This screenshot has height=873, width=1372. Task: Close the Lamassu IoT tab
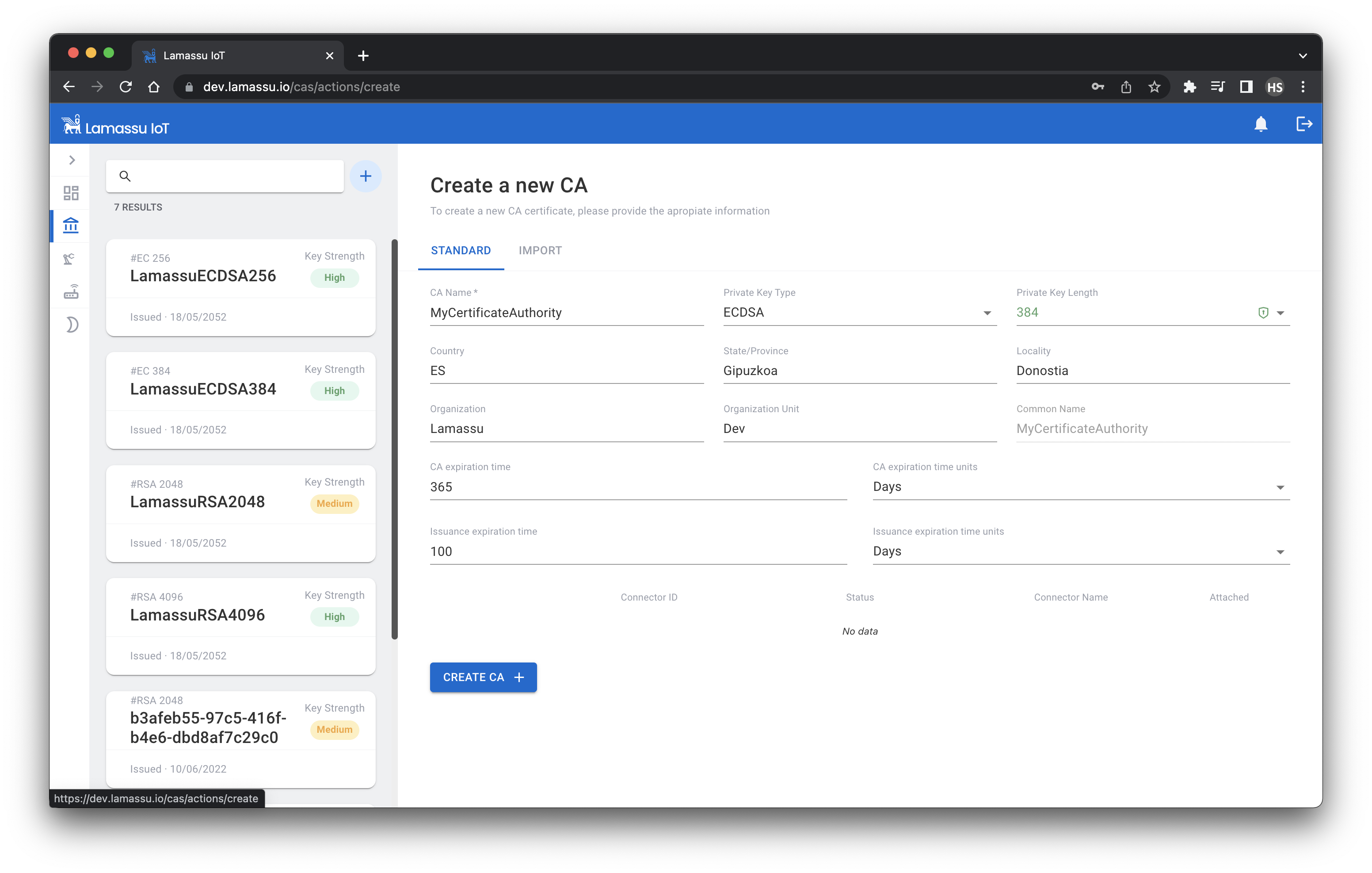(329, 55)
